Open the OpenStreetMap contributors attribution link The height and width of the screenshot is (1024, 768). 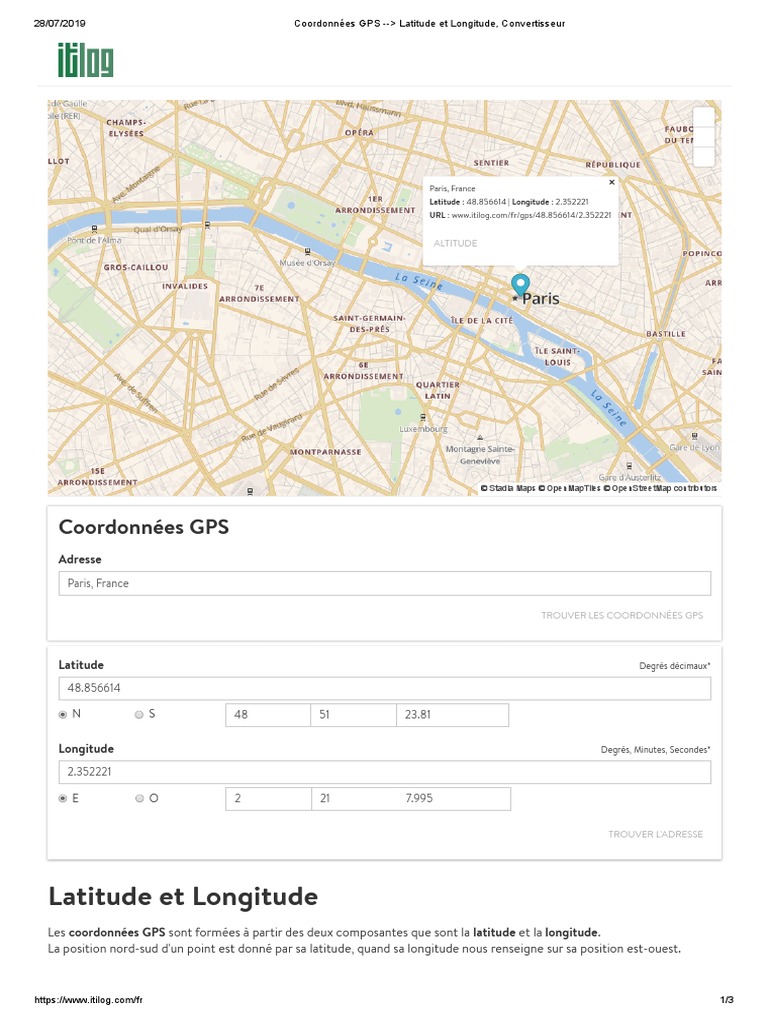(x=665, y=489)
